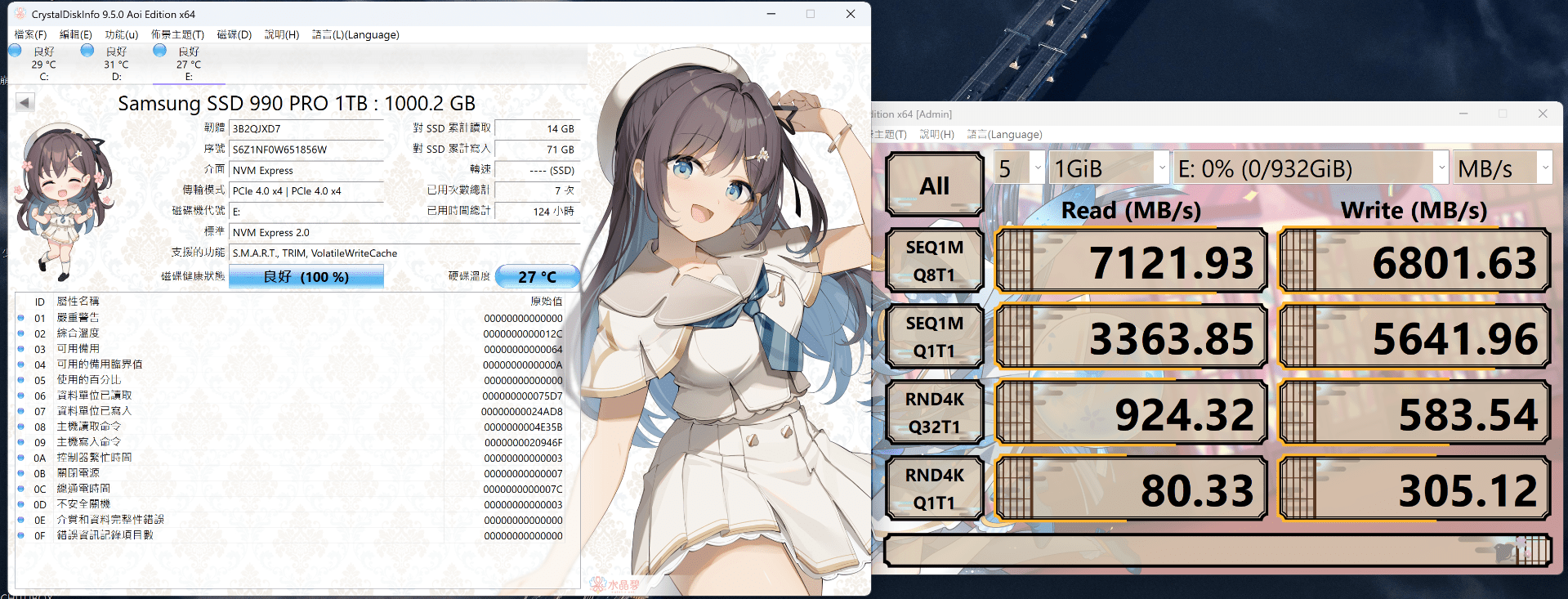Image resolution: width=1568 pixels, height=599 pixels.
Task: Click the Samsung SSD 990 PRO 1TB title
Action: click(297, 103)
